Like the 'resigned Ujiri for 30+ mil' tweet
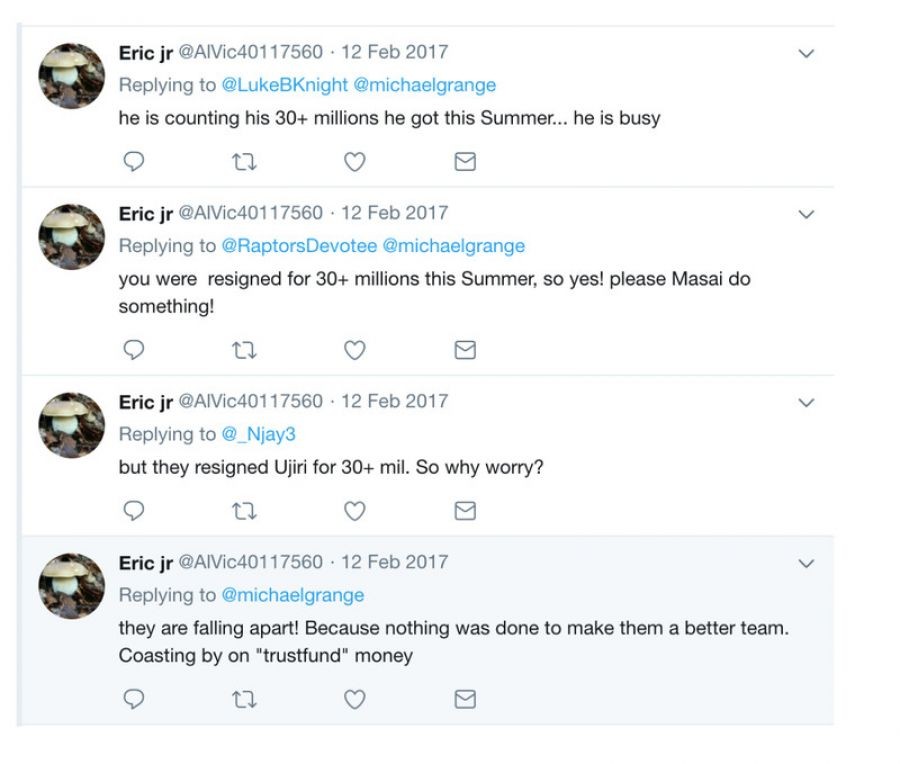 (x=355, y=511)
